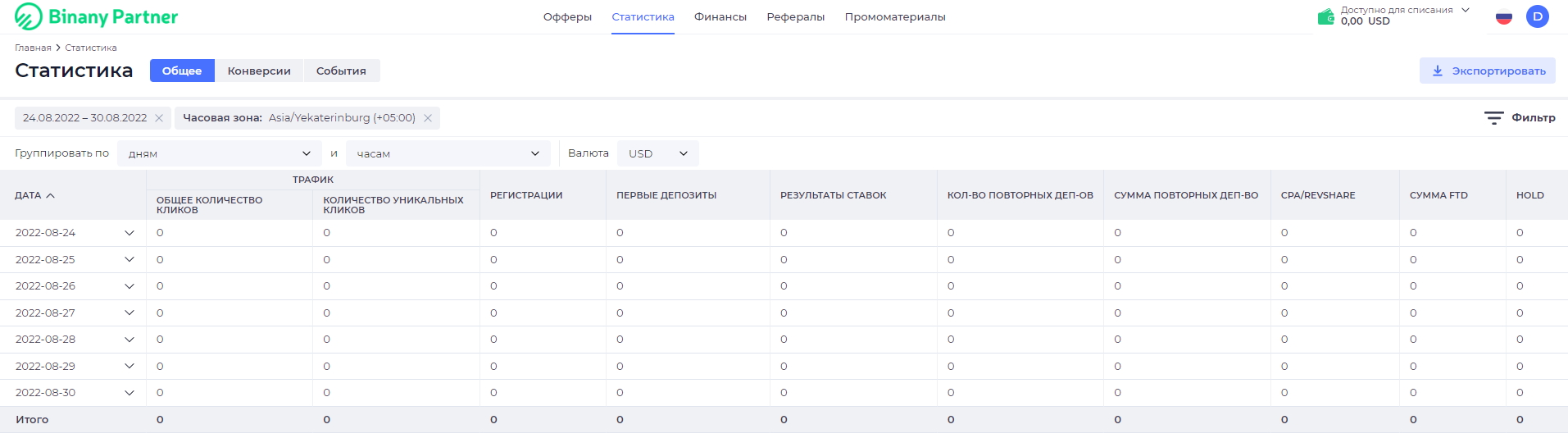Screen dimensions: 1568x438
Task: Click the Binany Partner logo
Action: 96,16
